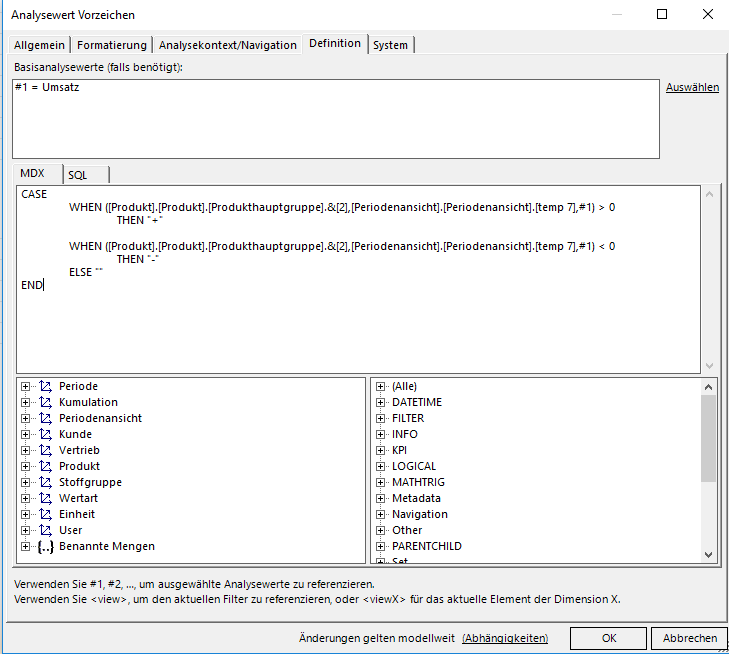The height and width of the screenshot is (654, 729).
Task: Switch to the Formatierung tab
Action: pyautogui.click(x=112, y=45)
